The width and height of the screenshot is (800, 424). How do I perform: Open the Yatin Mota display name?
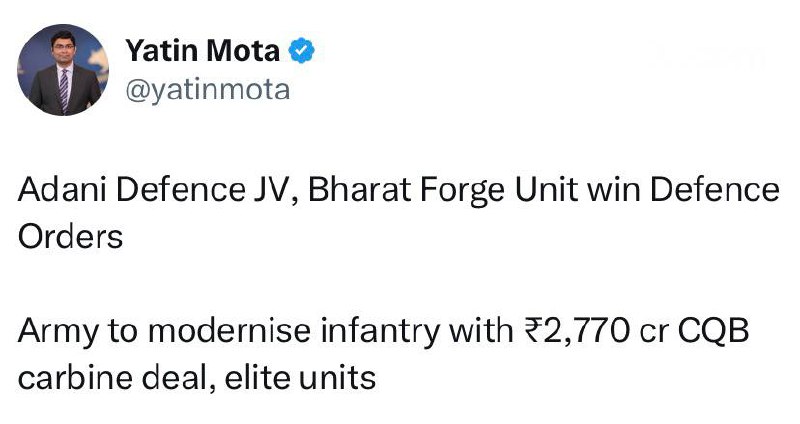(202, 52)
